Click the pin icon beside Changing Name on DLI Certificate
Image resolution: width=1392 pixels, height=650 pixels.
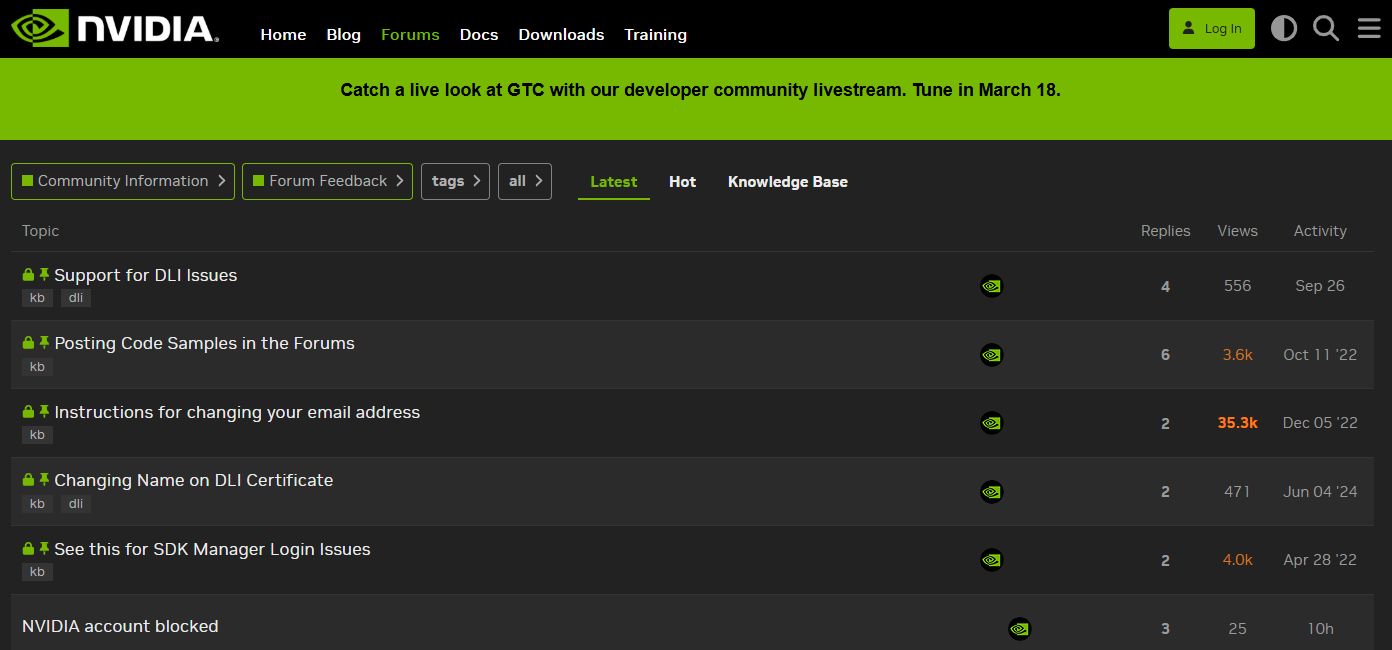coord(44,479)
